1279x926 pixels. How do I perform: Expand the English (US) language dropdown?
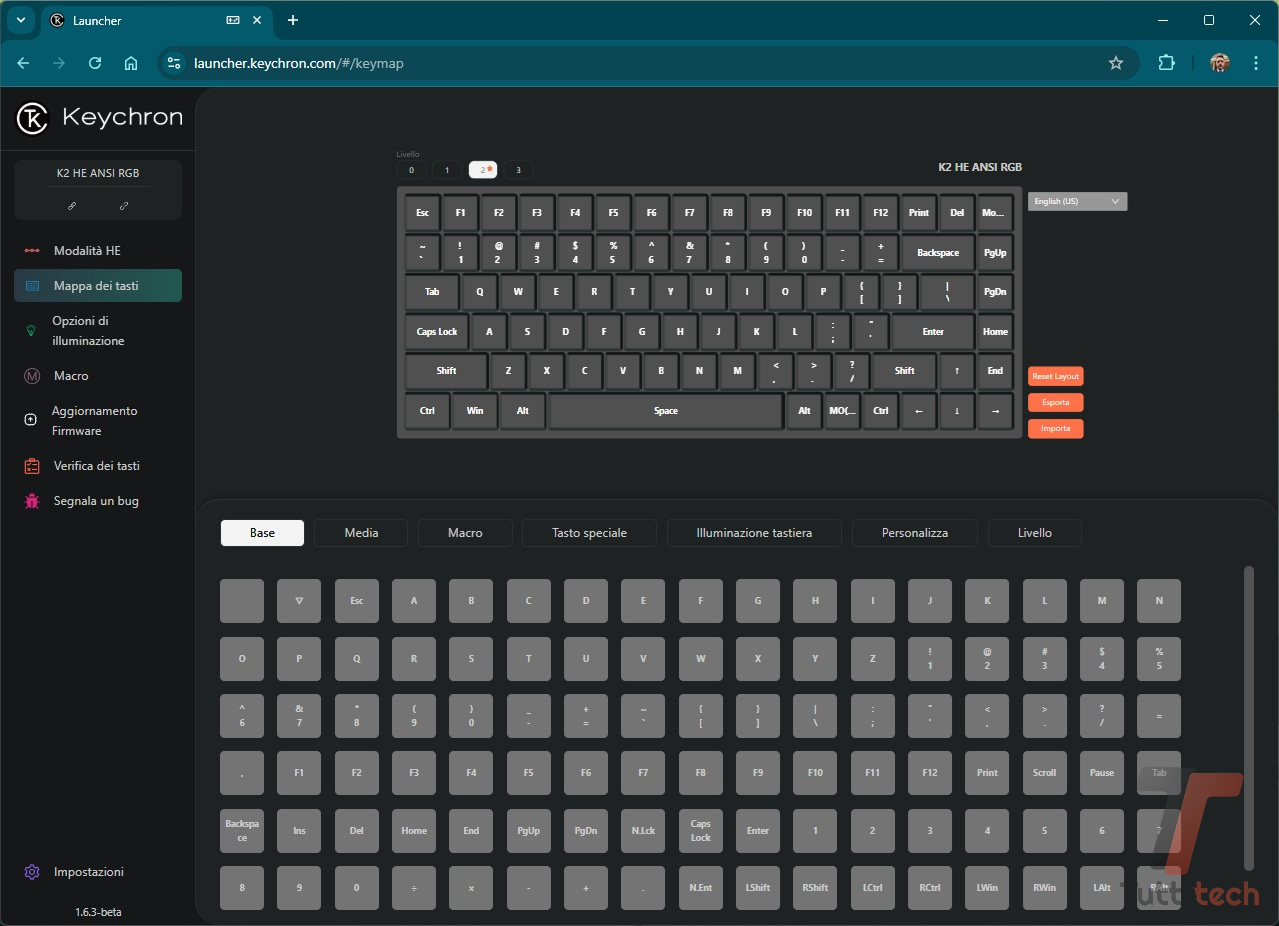tap(1077, 201)
